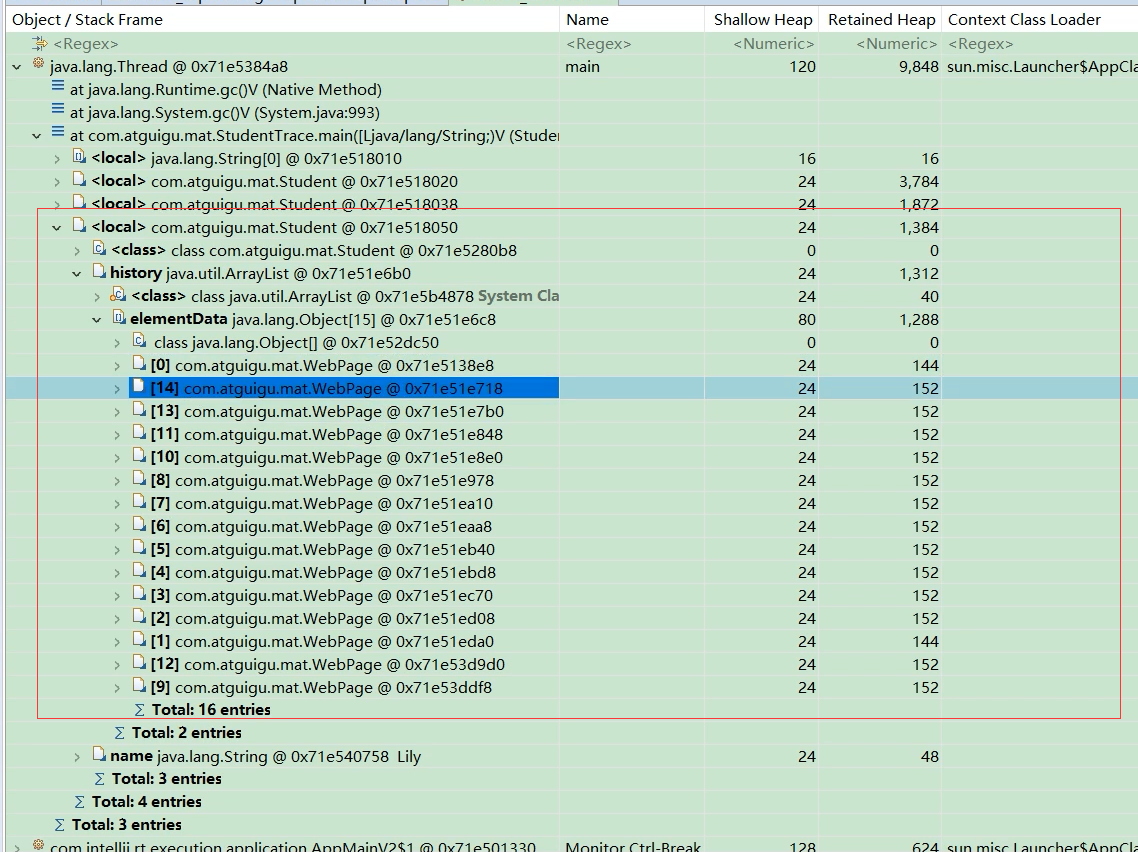Screen dimensions: 1138x852
Task: Click array icon of String[0] local
Action: point(79,157)
